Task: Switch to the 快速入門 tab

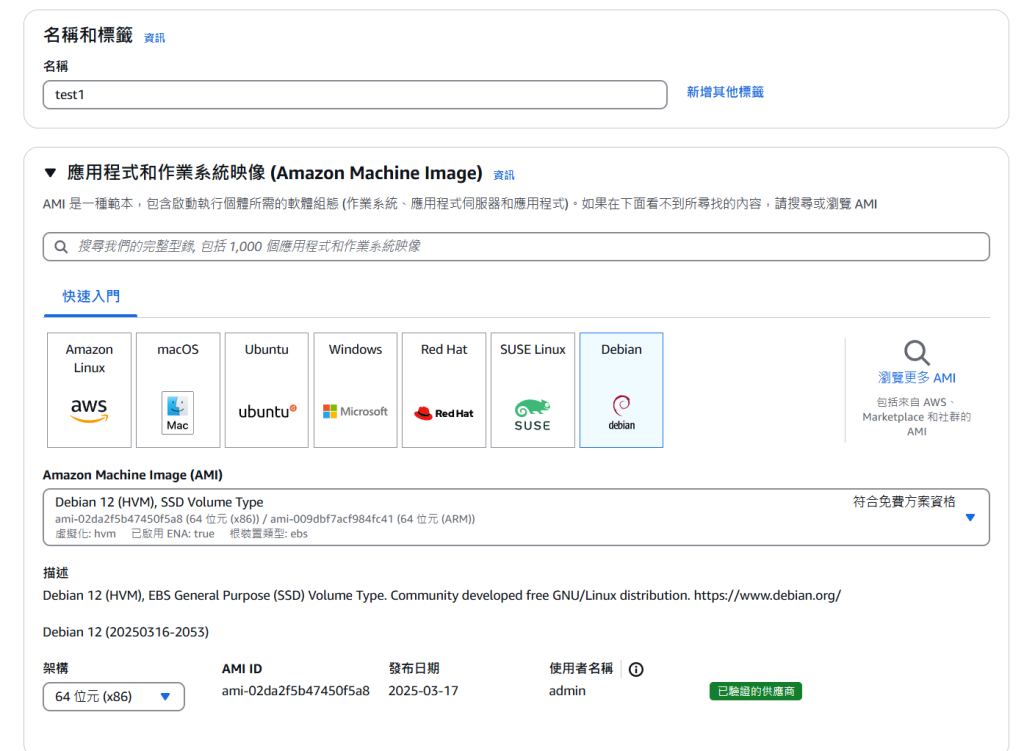Action: (x=91, y=296)
